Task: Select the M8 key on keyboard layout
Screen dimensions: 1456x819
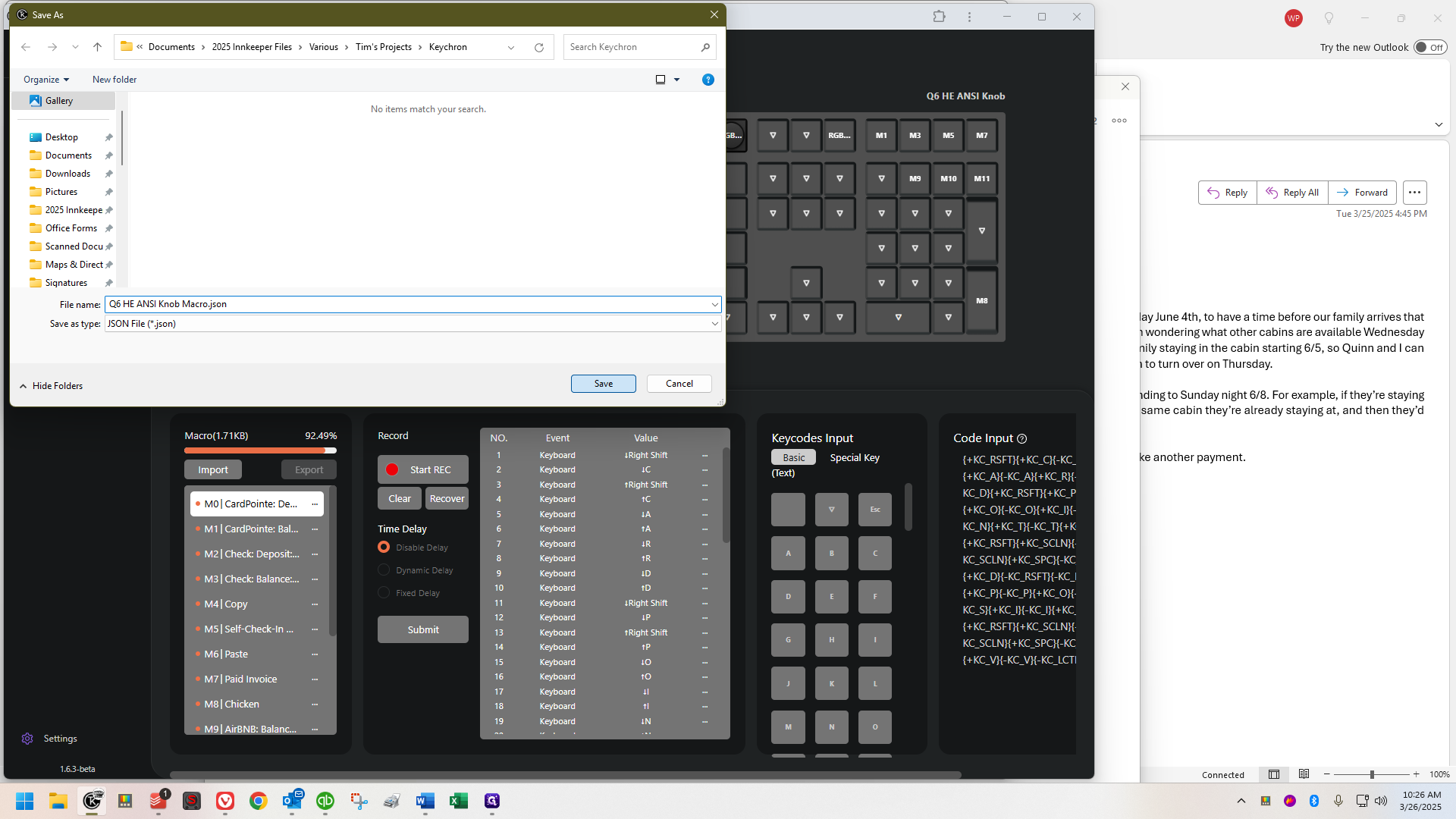Action: click(982, 301)
